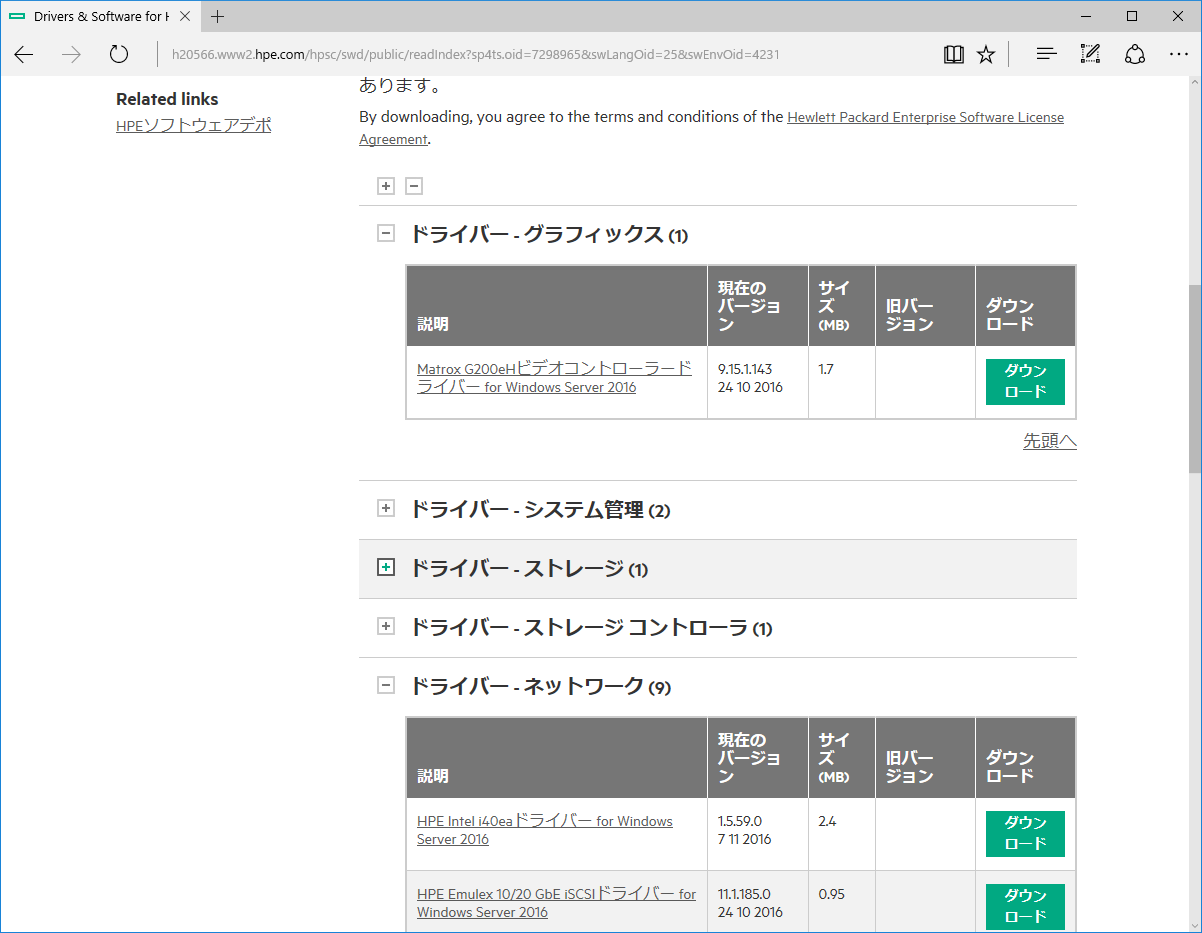Open Edge More actions menu
This screenshot has width=1202, height=933.
point(1179,54)
